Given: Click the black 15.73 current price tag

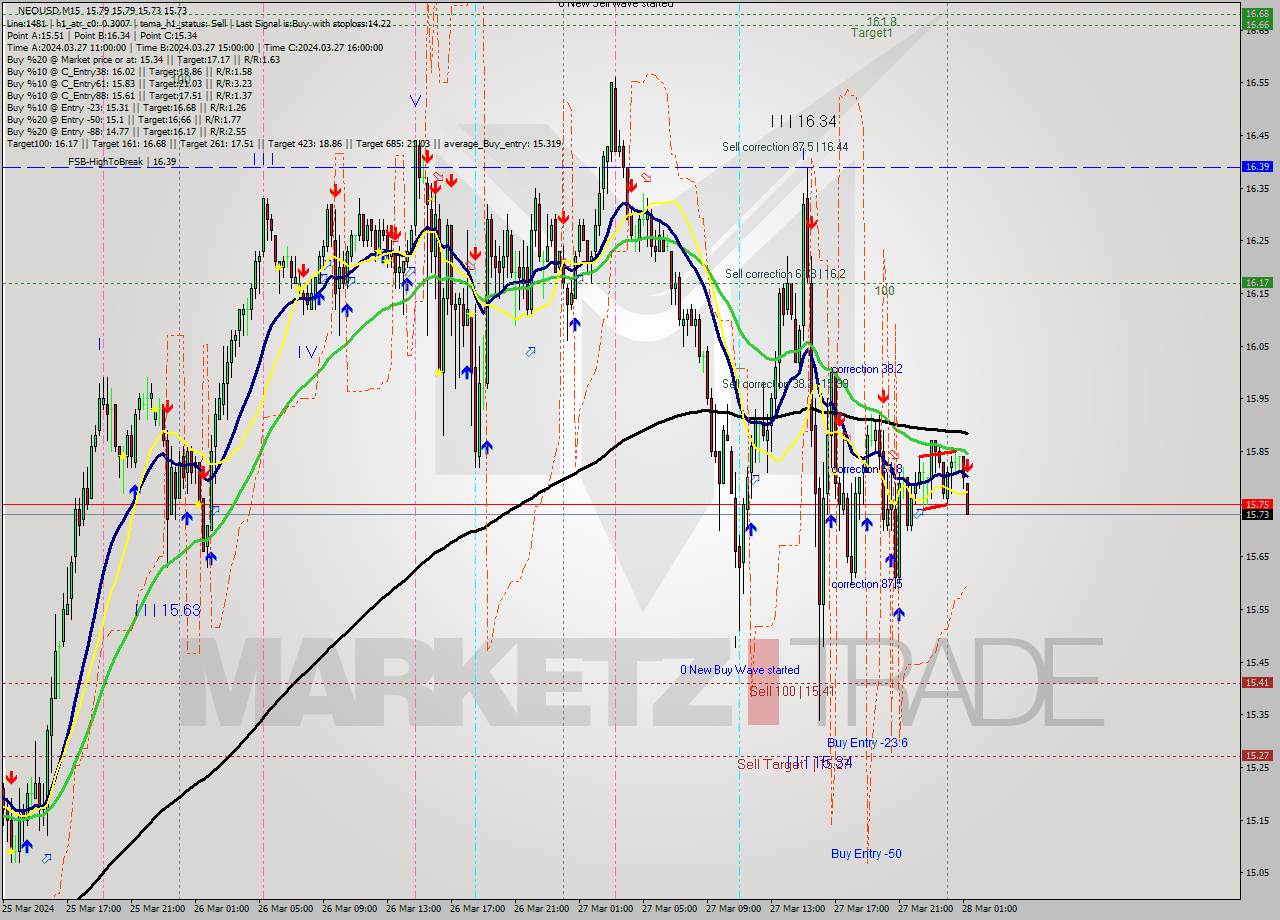Looking at the screenshot, I should [x=1257, y=514].
